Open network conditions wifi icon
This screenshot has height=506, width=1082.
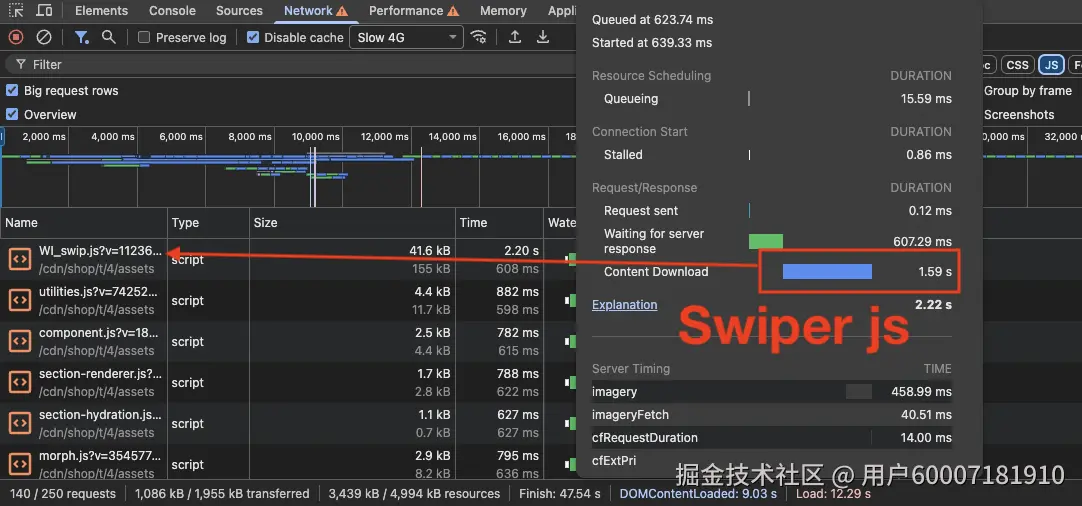(x=478, y=37)
